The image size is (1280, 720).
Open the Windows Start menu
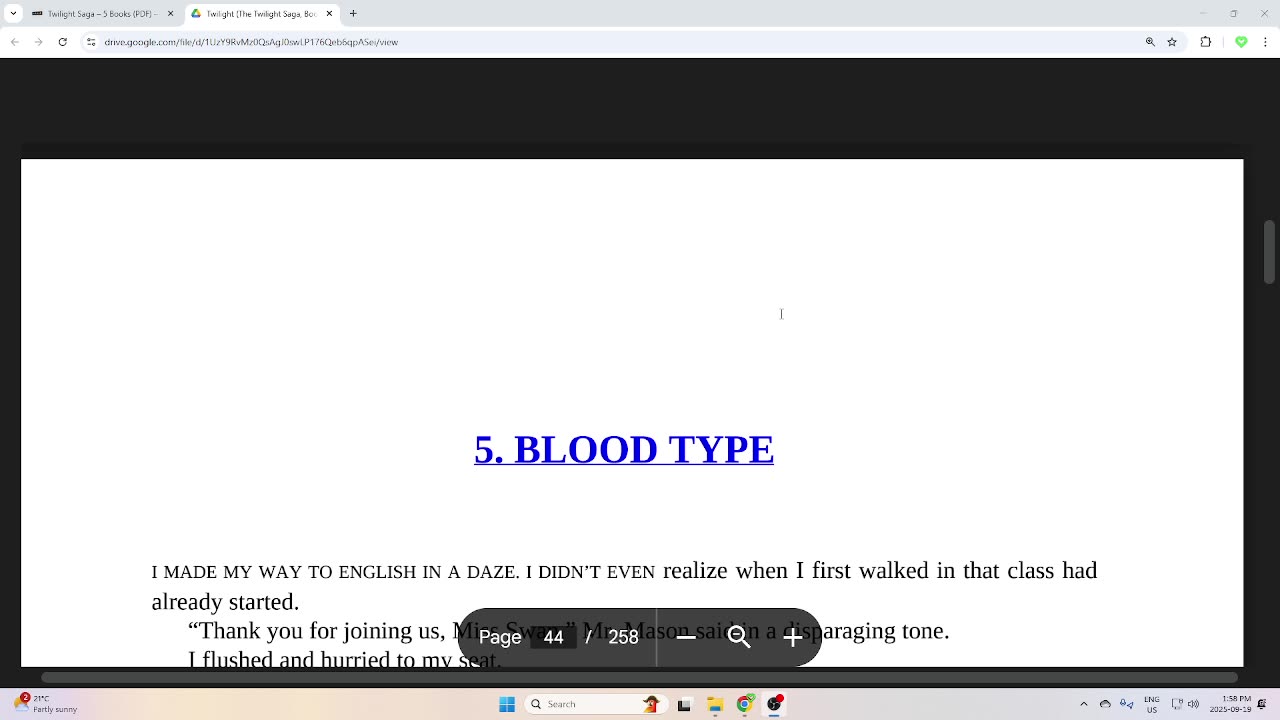point(507,704)
